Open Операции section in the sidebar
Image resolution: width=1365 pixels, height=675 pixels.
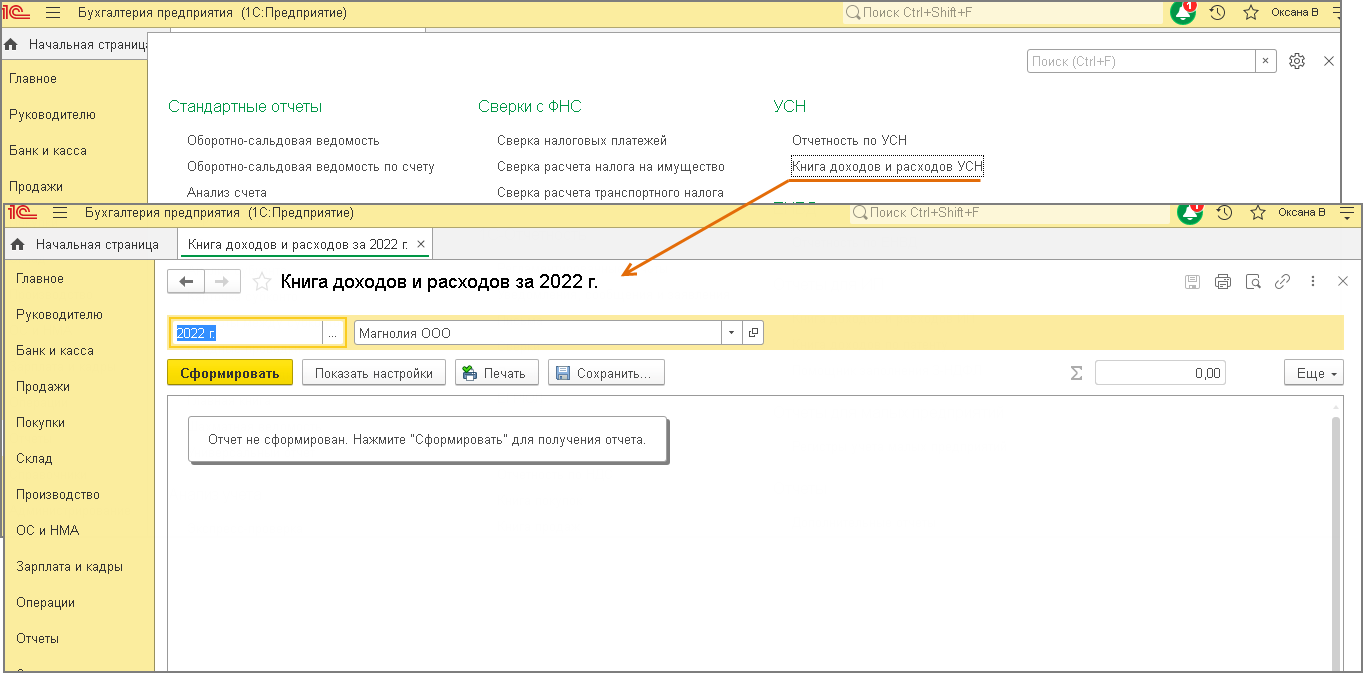pos(46,603)
